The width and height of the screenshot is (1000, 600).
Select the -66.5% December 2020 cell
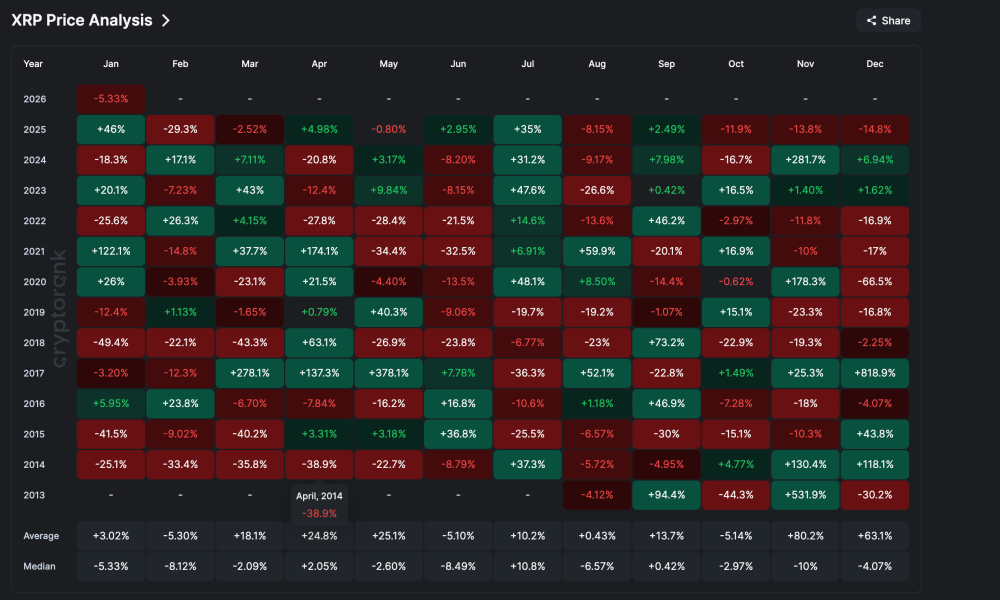[874, 281]
